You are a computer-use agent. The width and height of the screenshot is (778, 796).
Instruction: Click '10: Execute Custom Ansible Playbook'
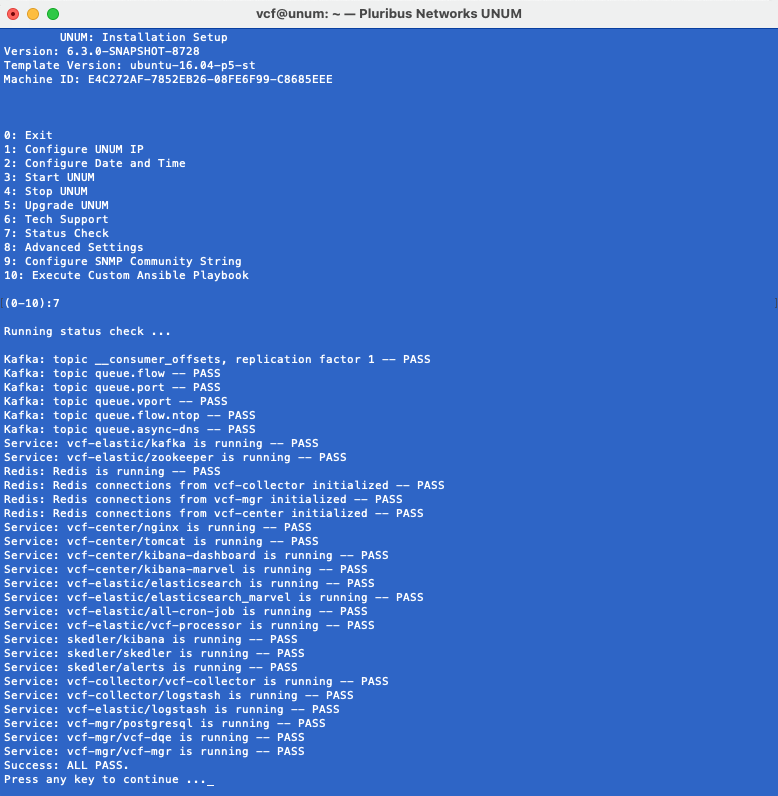pyautogui.click(x=126, y=276)
